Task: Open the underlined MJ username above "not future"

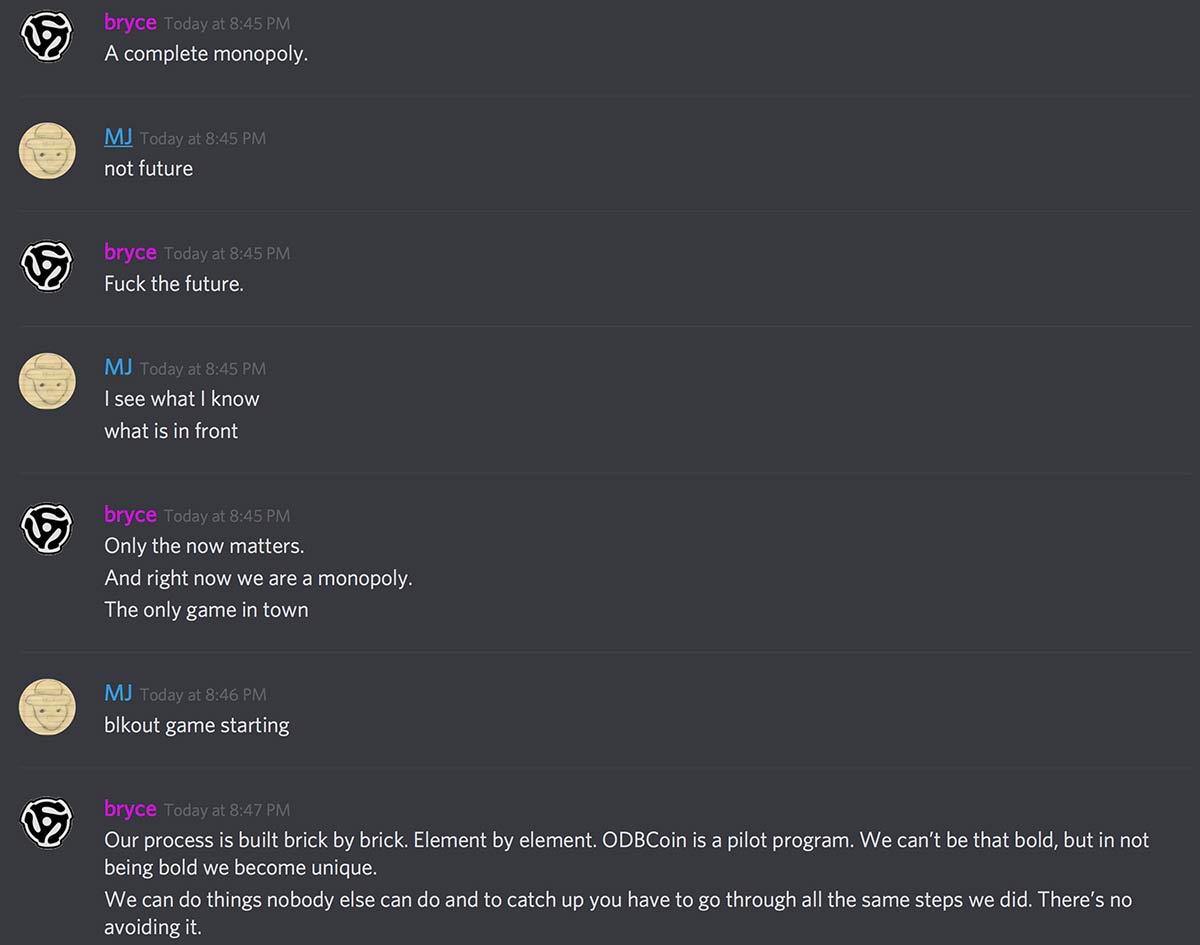Action: click(118, 137)
